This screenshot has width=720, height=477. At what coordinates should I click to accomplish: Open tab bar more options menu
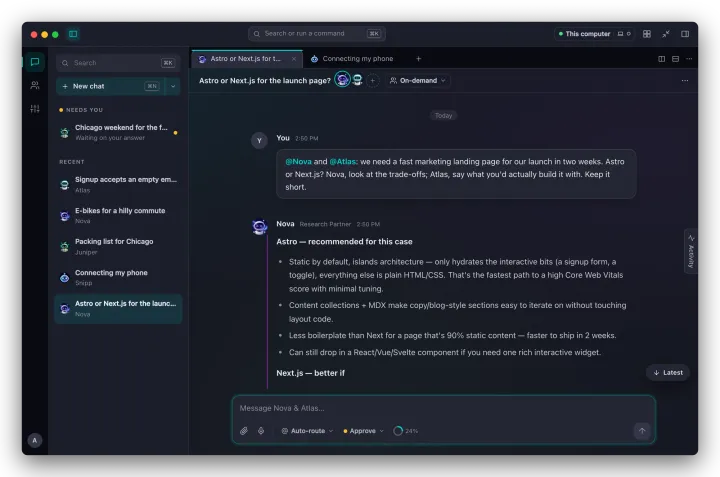tap(689, 59)
